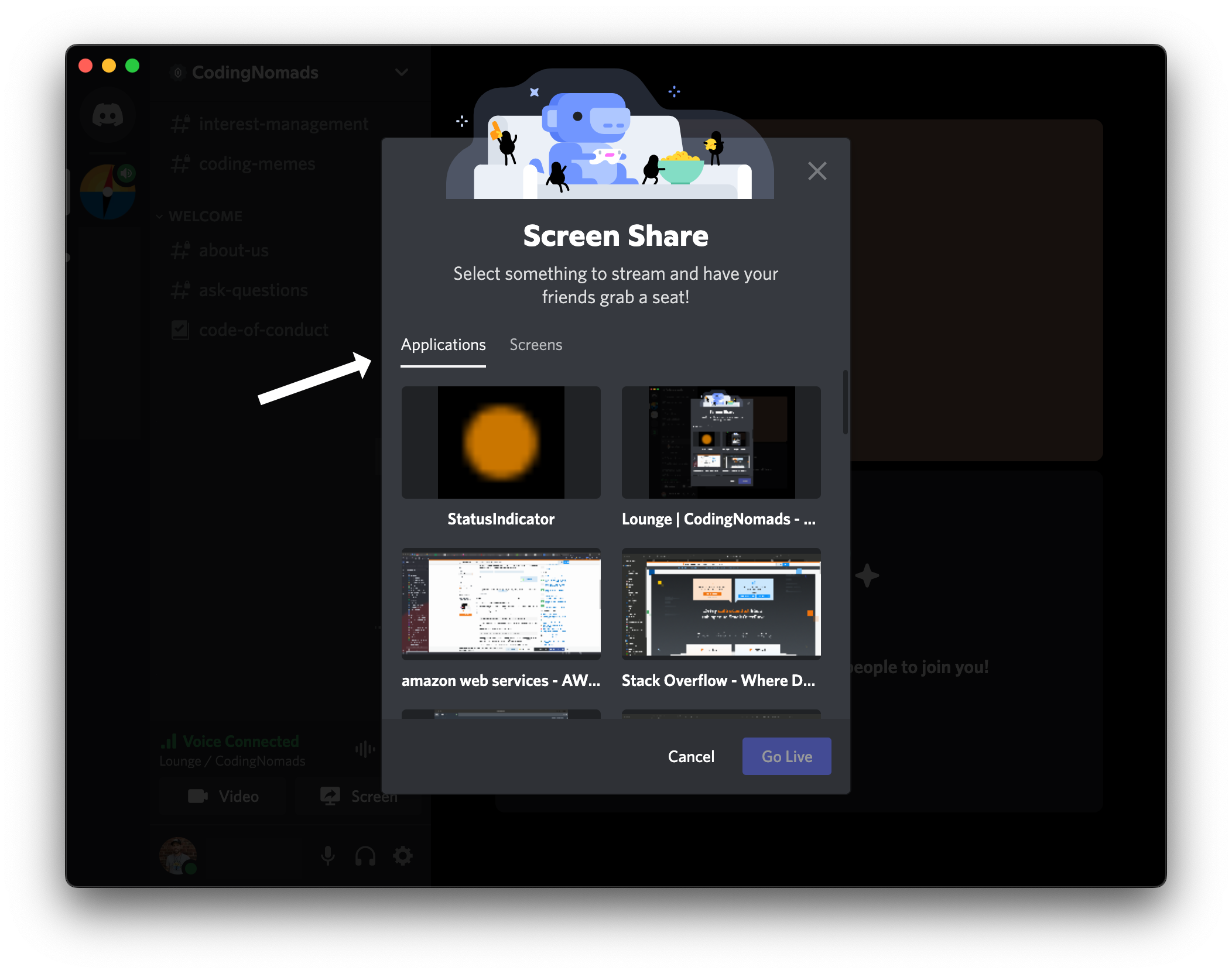Collapse the WELCOME channel category
This screenshot has width=1232, height=974.
(205, 216)
